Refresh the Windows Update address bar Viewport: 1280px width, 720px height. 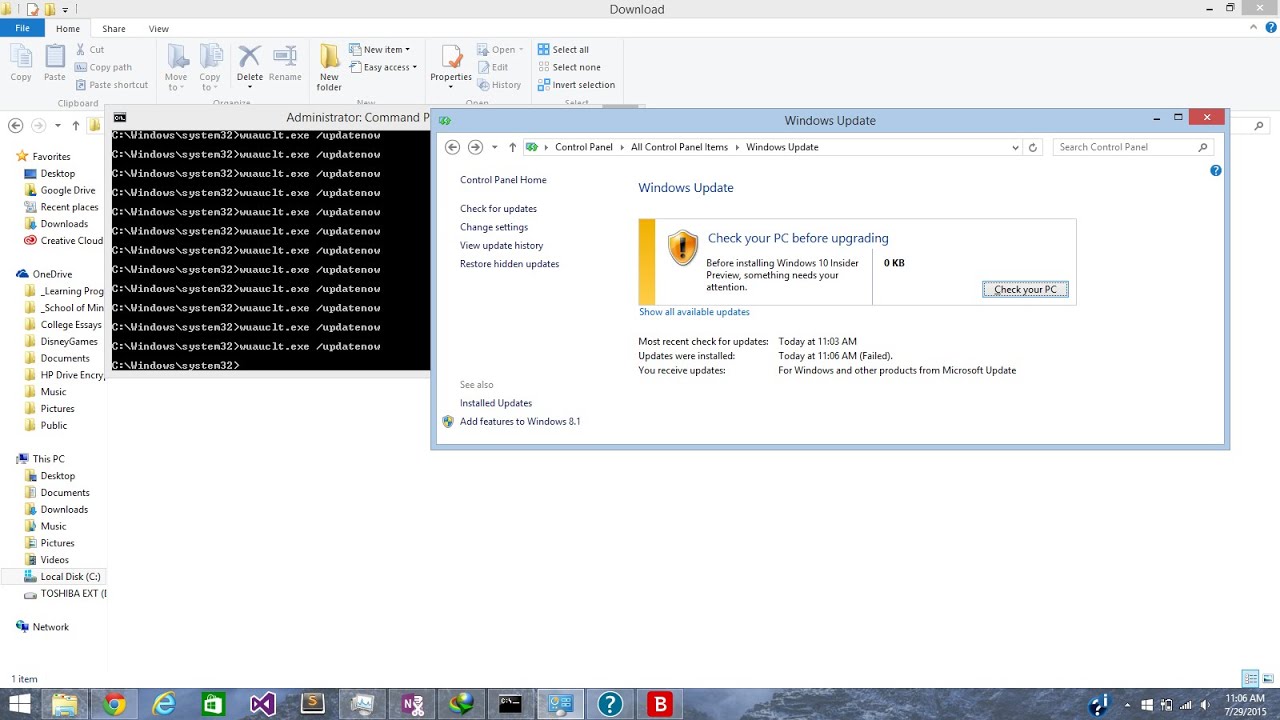pos(1033,147)
